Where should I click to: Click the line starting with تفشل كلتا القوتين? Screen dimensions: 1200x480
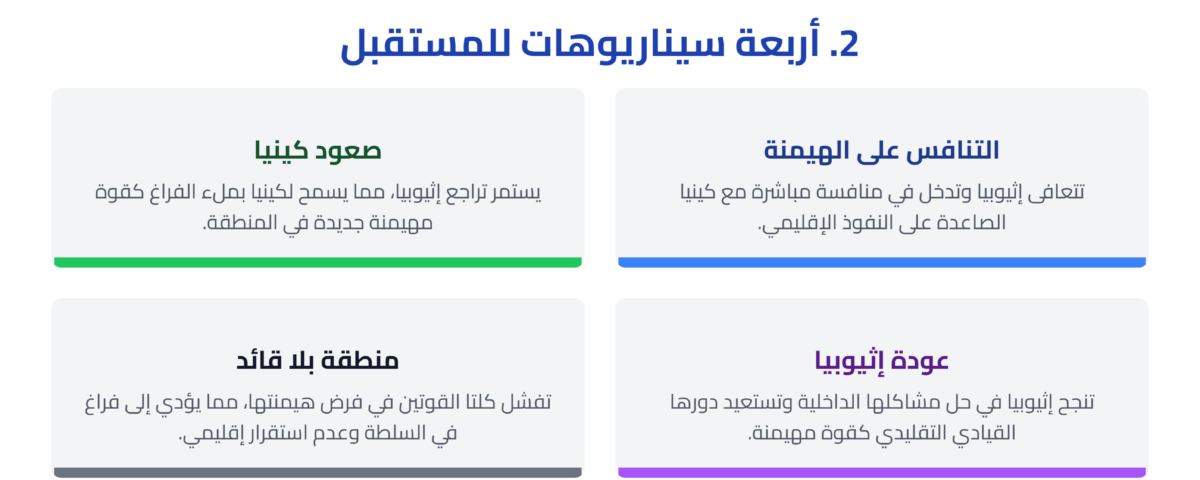[x=317, y=402]
